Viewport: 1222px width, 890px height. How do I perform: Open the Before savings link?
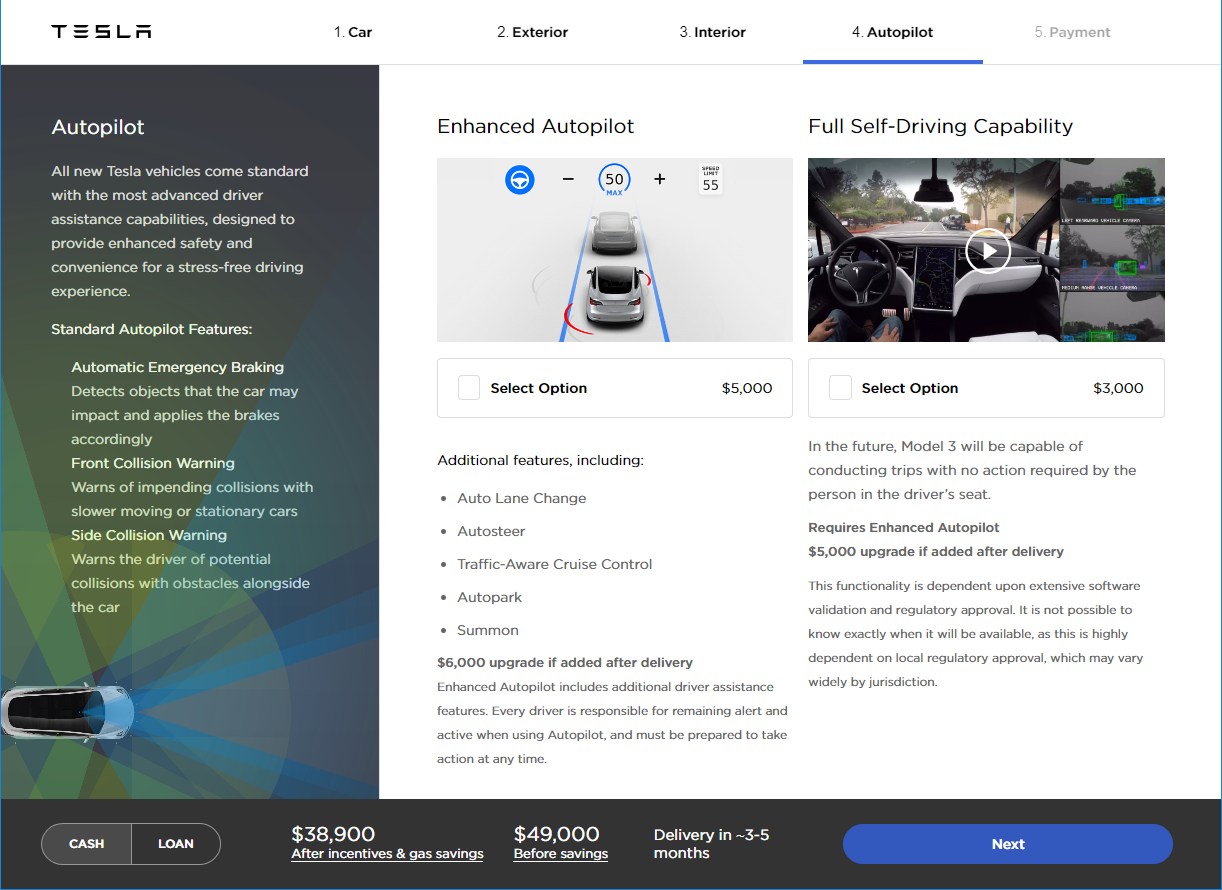tap(561, 854)
